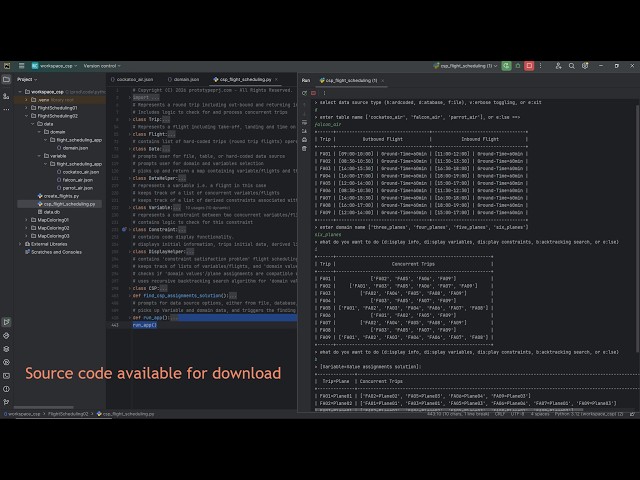Collapse FlightScheduling02 folder
Viewport: 640px width, 480px height.
pos(26,116)
